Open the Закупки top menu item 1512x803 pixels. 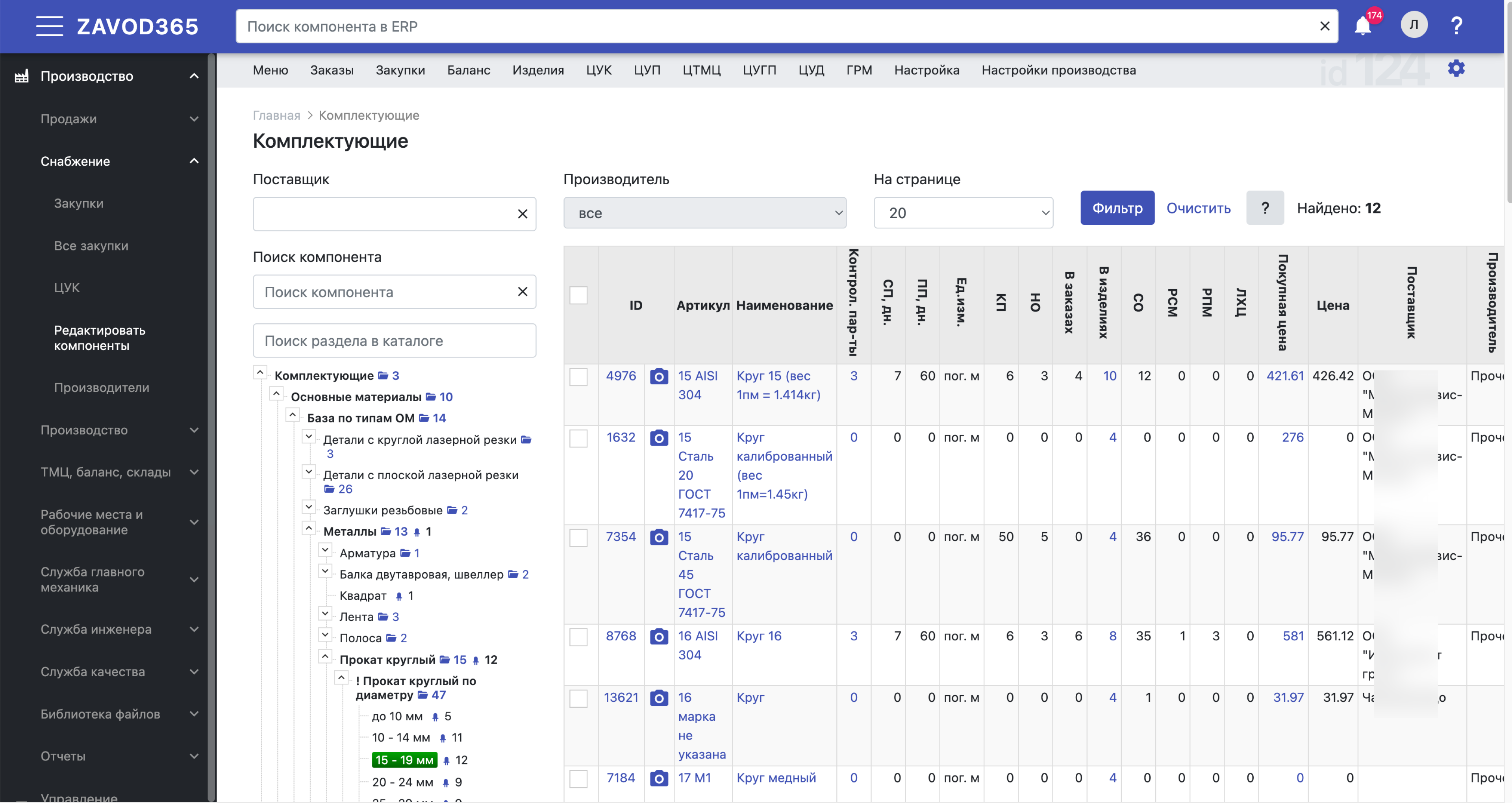point(400,70)
